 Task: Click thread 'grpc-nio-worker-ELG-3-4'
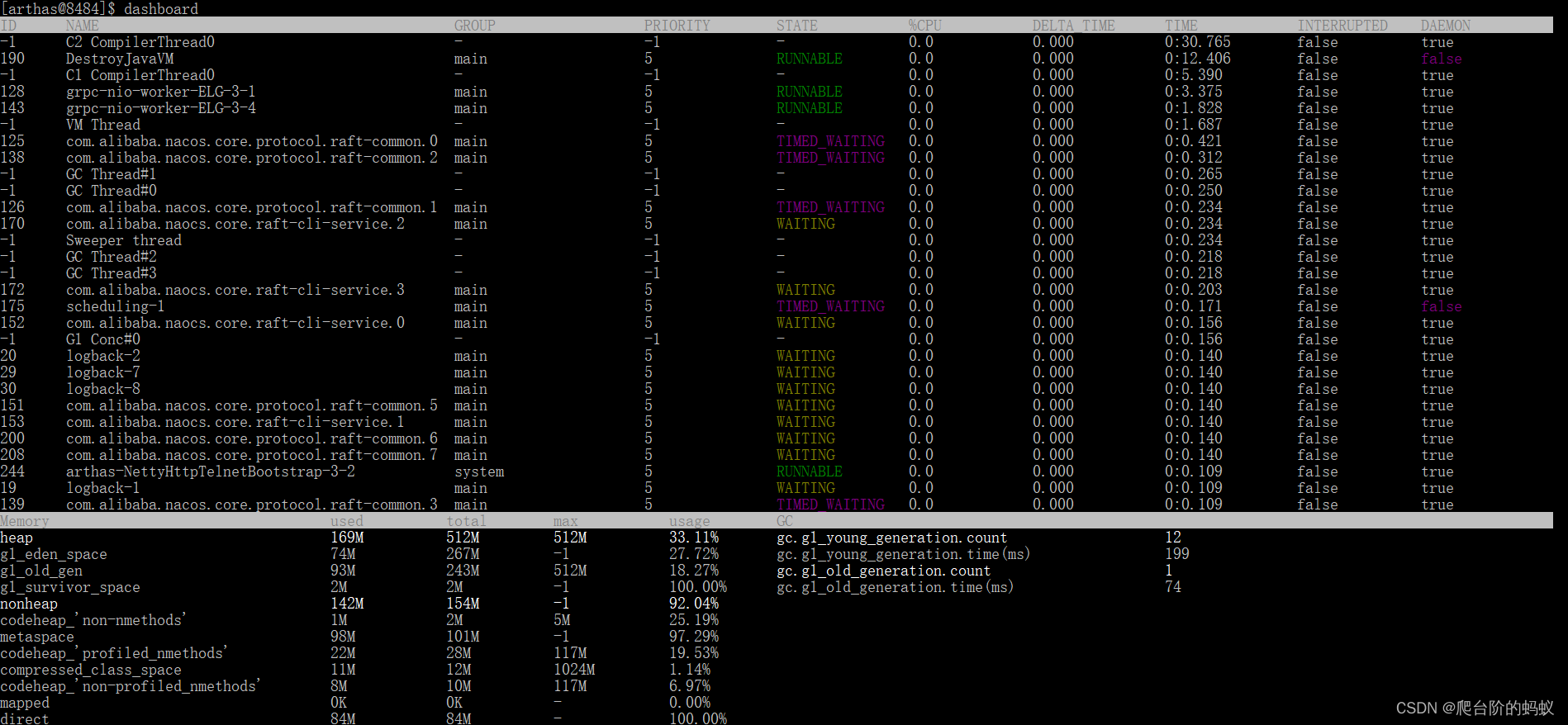tap(161, 108)
